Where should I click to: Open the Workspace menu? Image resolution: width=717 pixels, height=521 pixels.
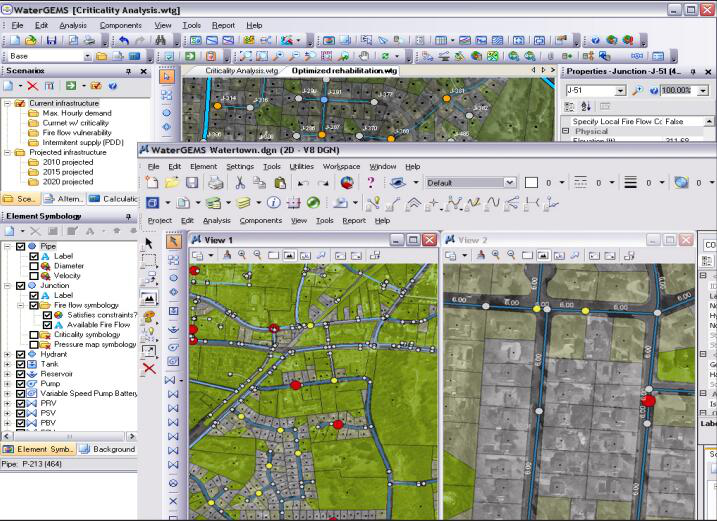coord(341,167)
